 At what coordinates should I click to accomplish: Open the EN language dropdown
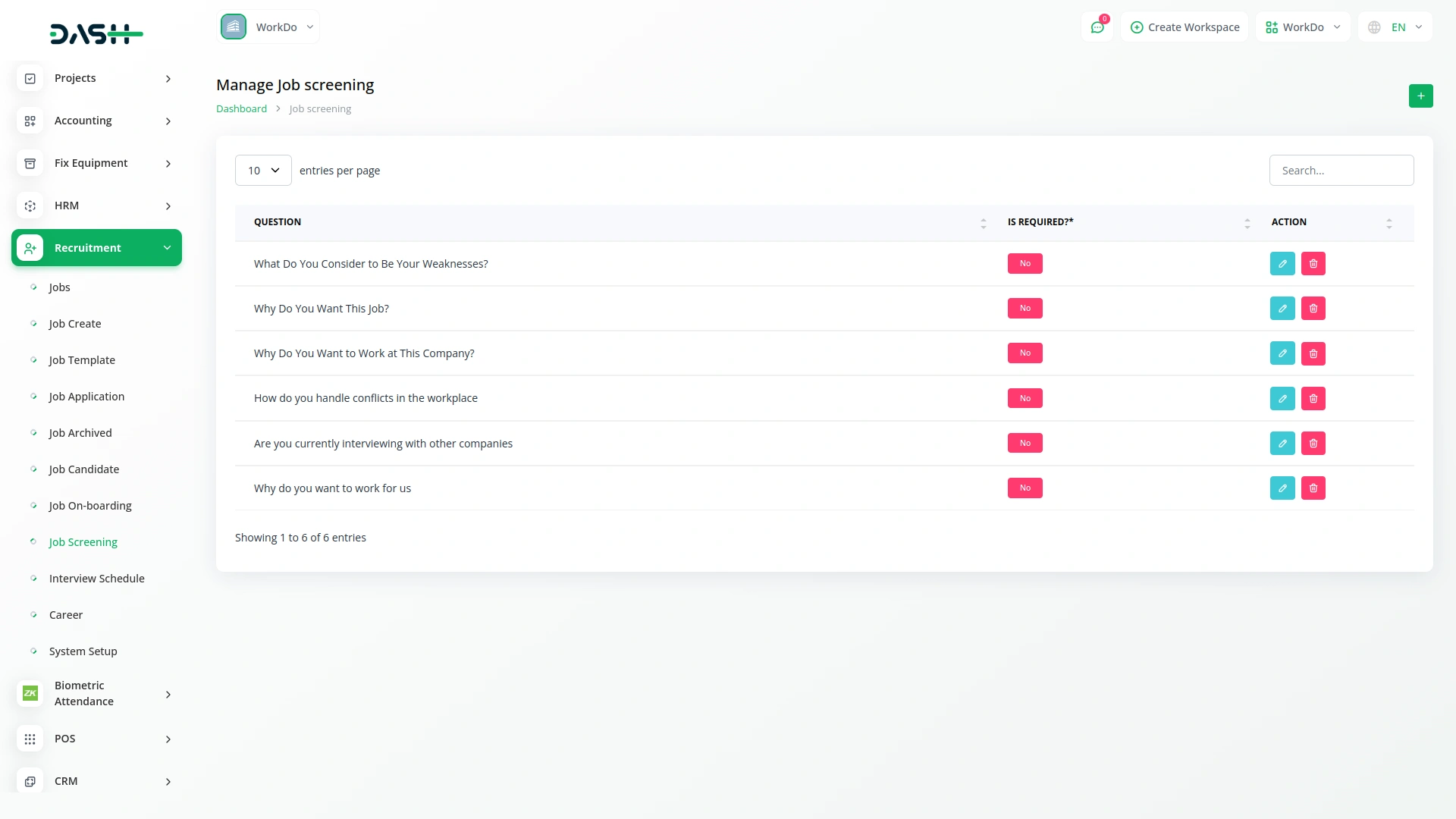click(1395, 27)
